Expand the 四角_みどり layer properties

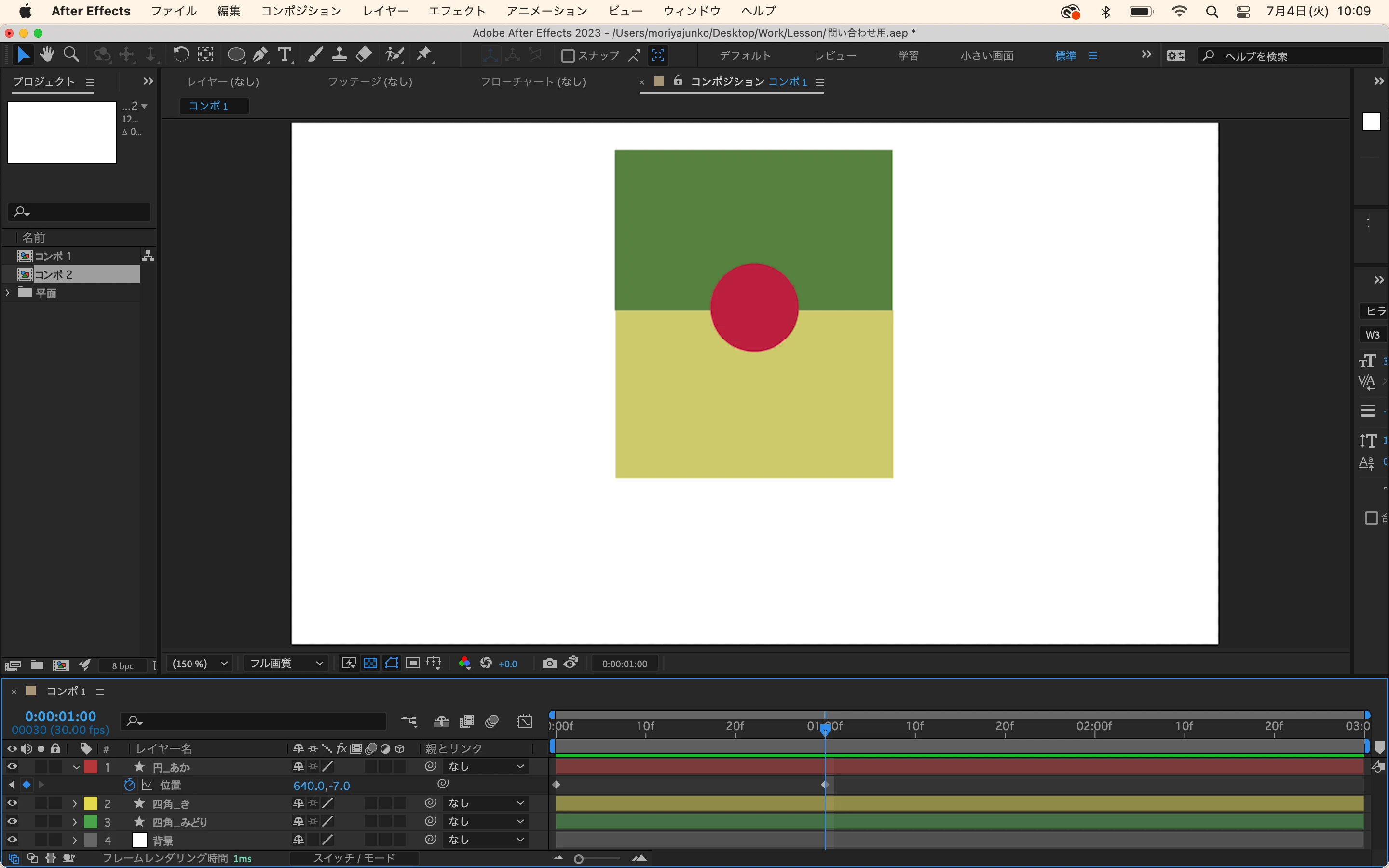pos(75,822)
